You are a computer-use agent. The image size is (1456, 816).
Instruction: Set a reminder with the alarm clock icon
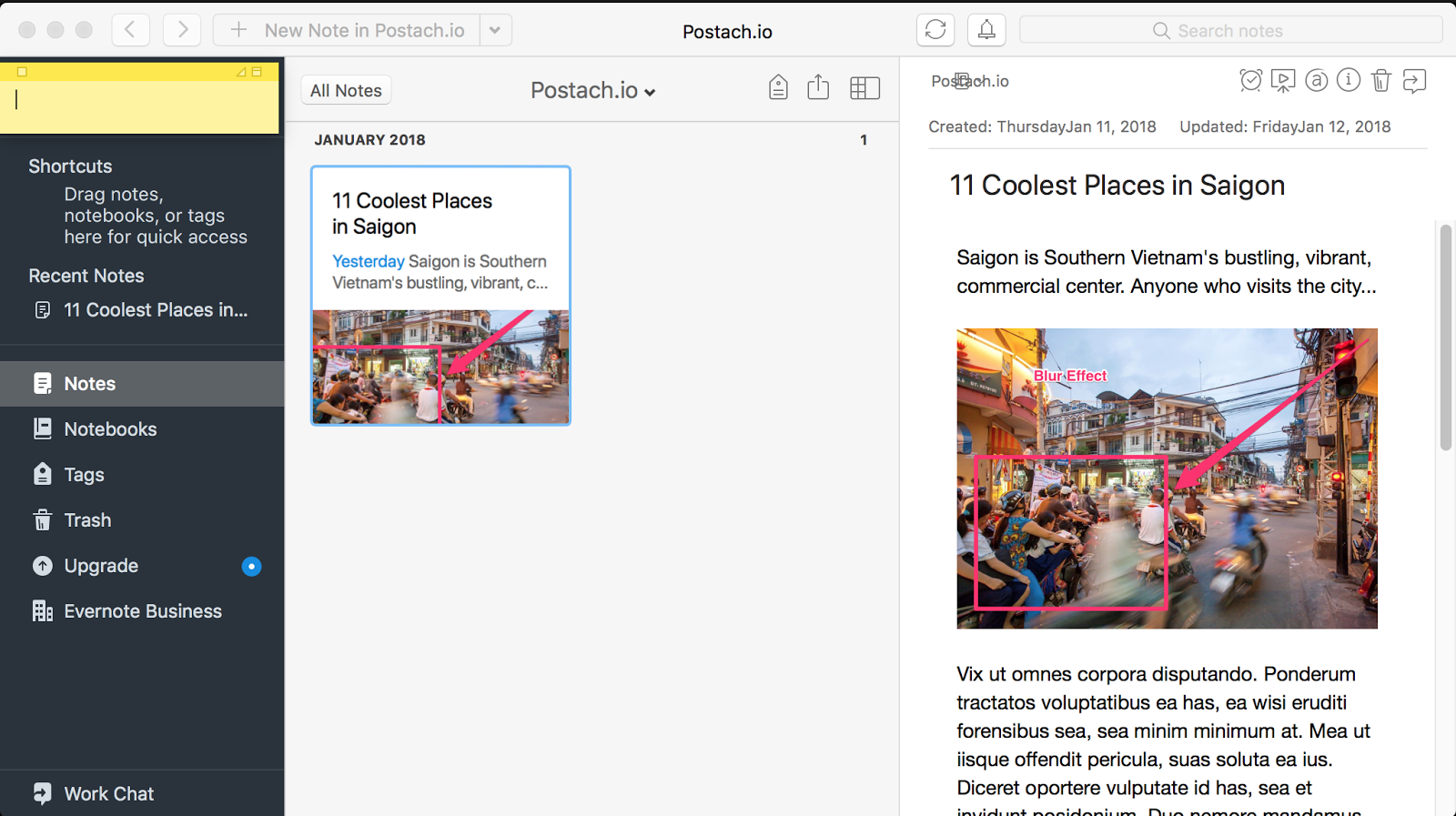pyautogui.click(x=1251, y=81)
